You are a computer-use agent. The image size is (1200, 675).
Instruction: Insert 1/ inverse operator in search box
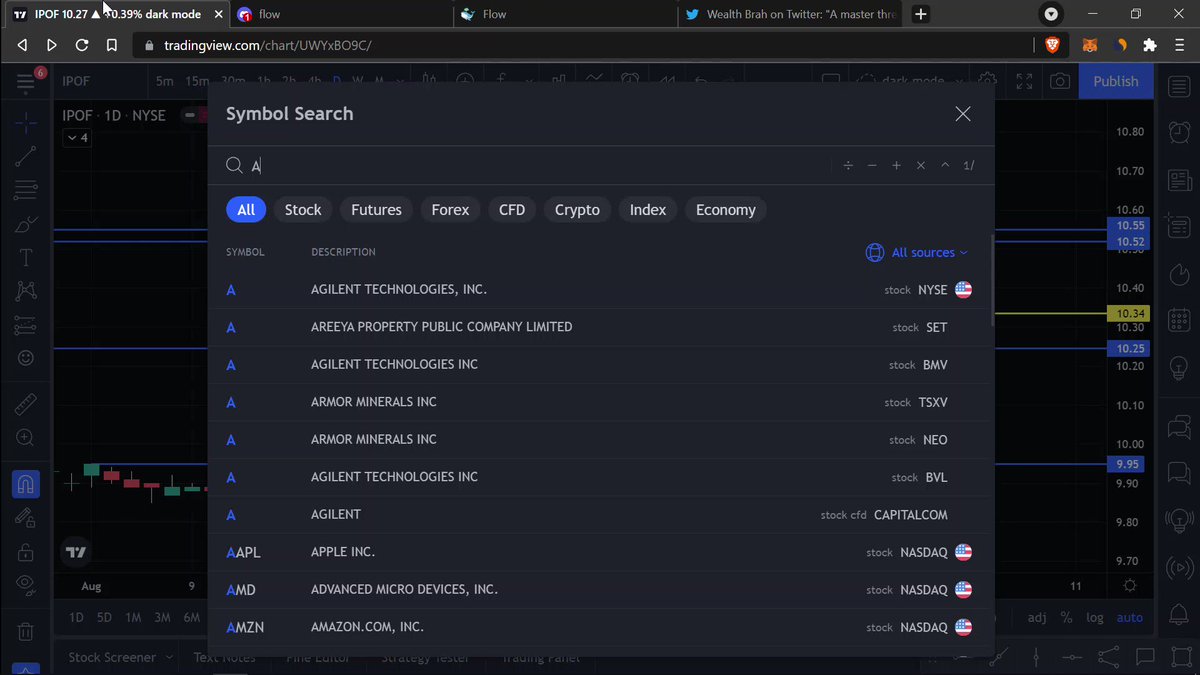pyautogui.click(x=969, y=166)
